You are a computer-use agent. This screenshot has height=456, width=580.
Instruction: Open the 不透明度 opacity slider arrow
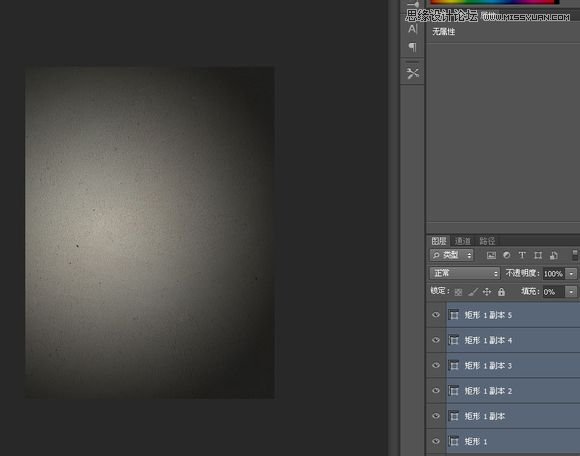[x=571, y=274]
